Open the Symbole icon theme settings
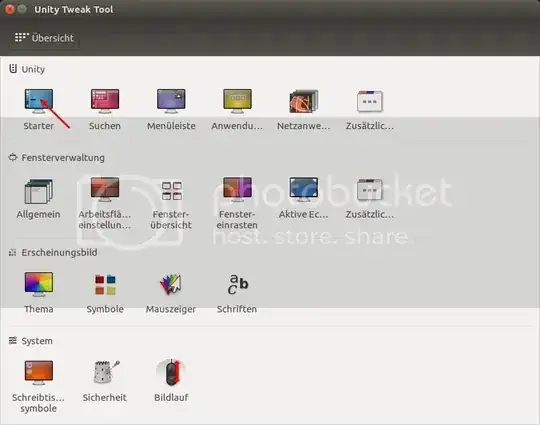The image size is (540, 425). tap(105, 284)
